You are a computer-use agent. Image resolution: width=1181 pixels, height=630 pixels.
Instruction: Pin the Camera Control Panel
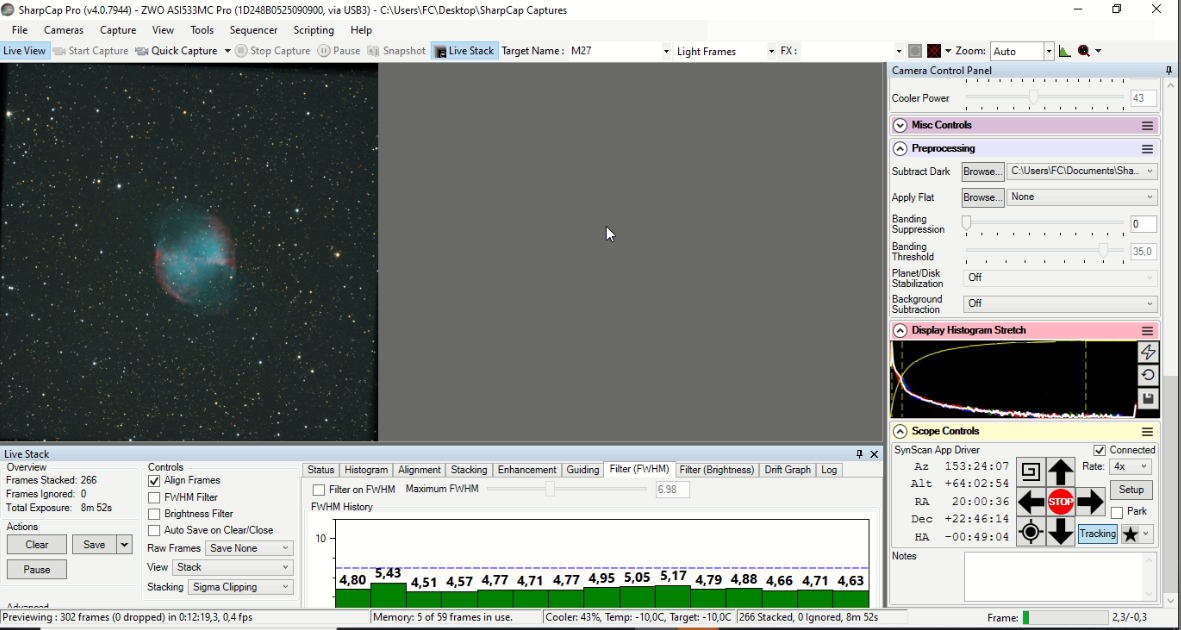point(1169,71)
